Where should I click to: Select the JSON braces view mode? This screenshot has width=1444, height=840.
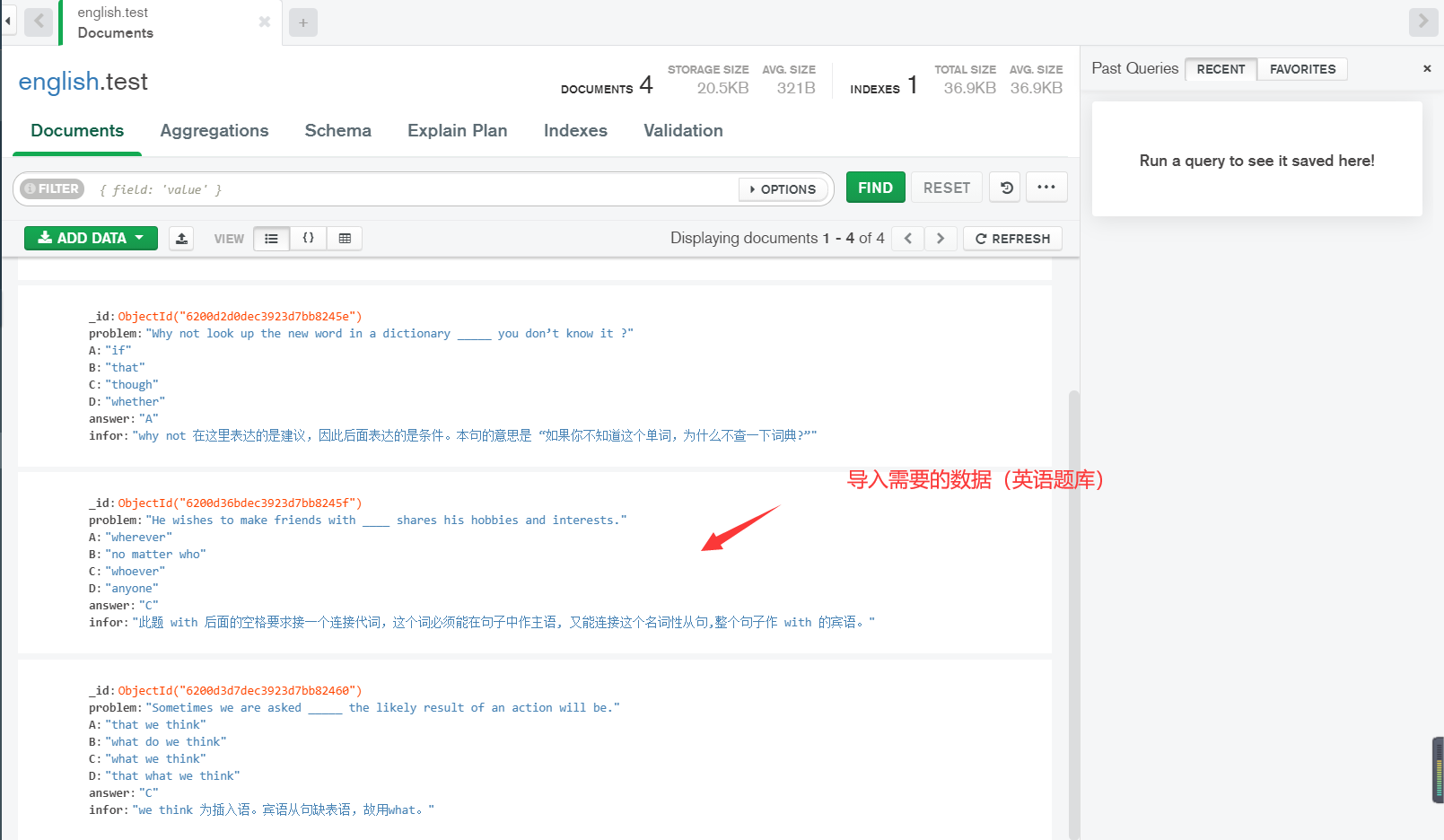click(308, 238)
